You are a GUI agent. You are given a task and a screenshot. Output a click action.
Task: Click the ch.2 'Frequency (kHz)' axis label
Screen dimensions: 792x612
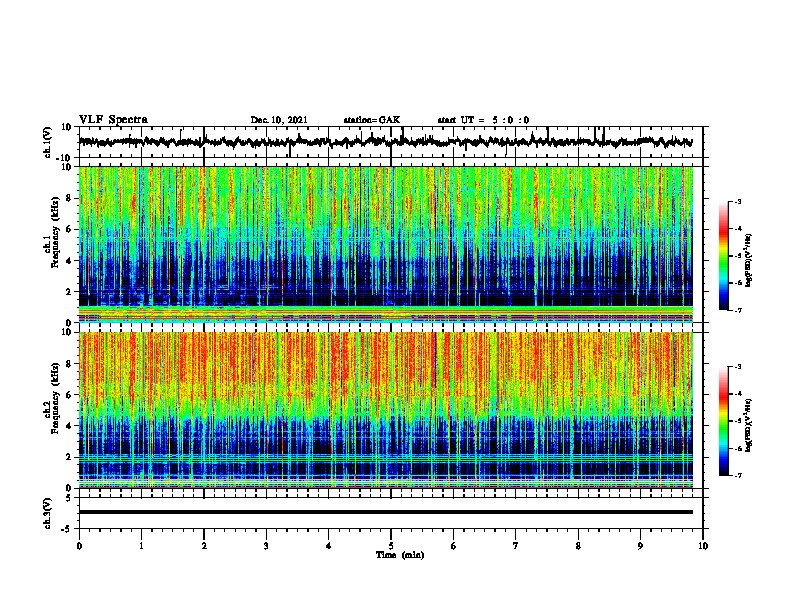55,397
